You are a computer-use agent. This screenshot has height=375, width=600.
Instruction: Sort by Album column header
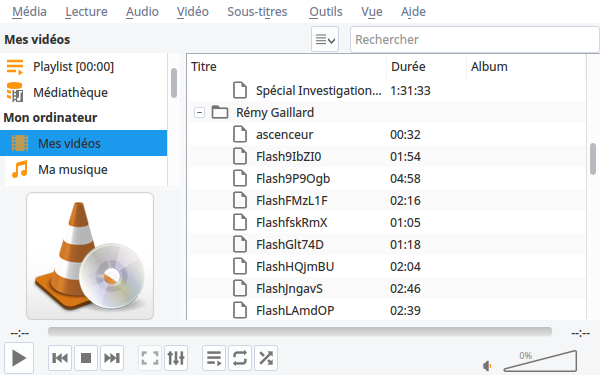point(526,67)
